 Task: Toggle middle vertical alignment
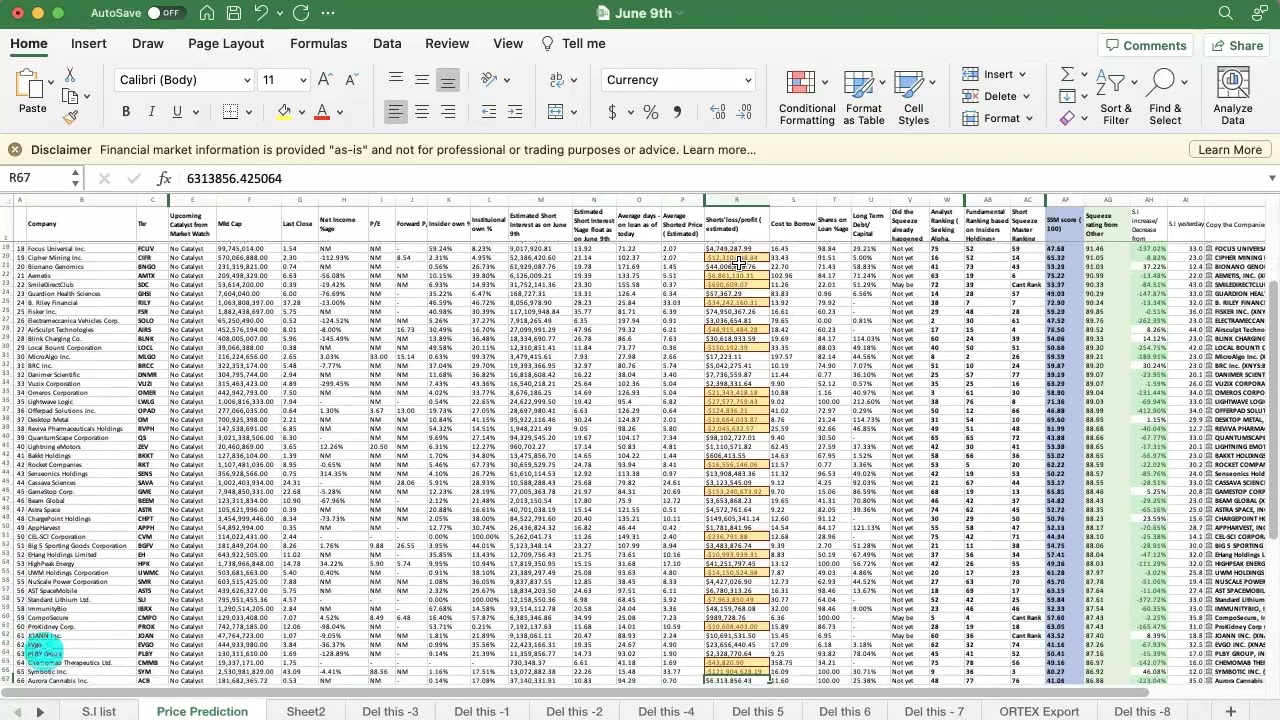(x=422, y=80)
